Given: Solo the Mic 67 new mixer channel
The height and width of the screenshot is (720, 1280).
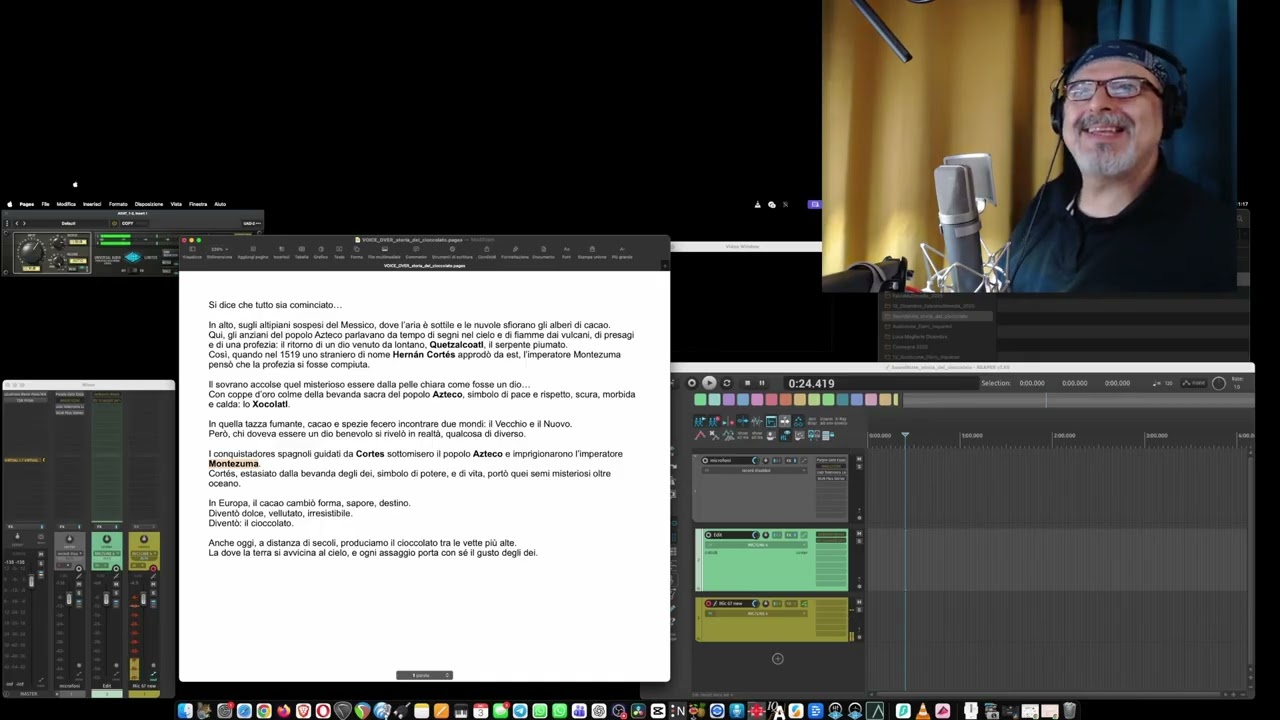Looking at the screenshot, I should click(154, 592).
